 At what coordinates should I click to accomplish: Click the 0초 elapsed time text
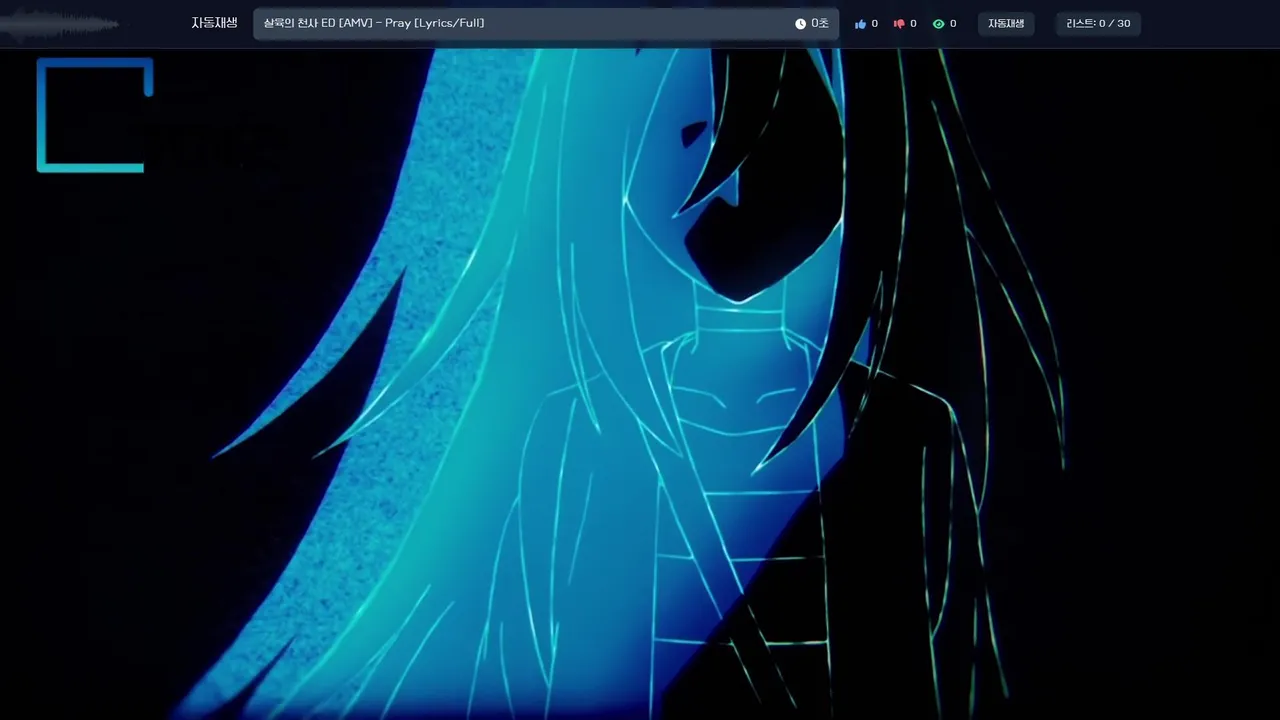point(820,23)
